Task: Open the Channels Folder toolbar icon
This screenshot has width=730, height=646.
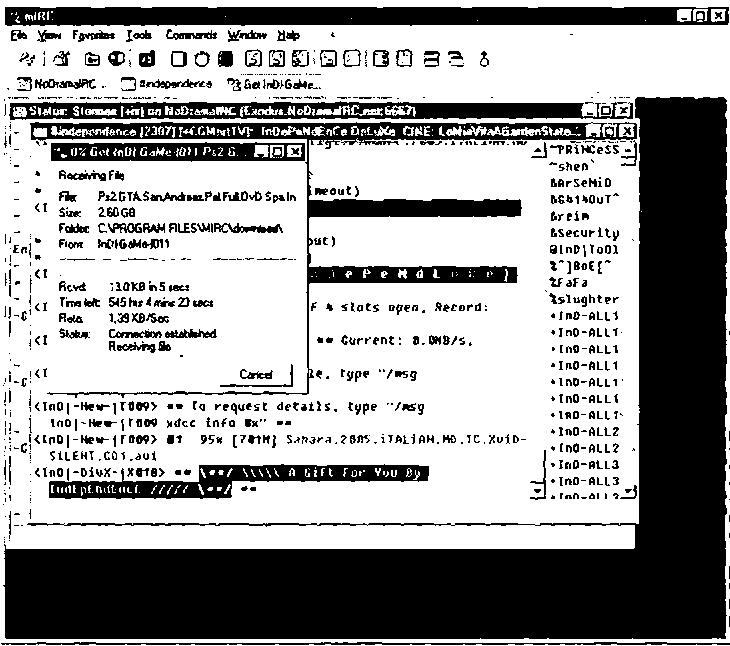Action: 92,59
